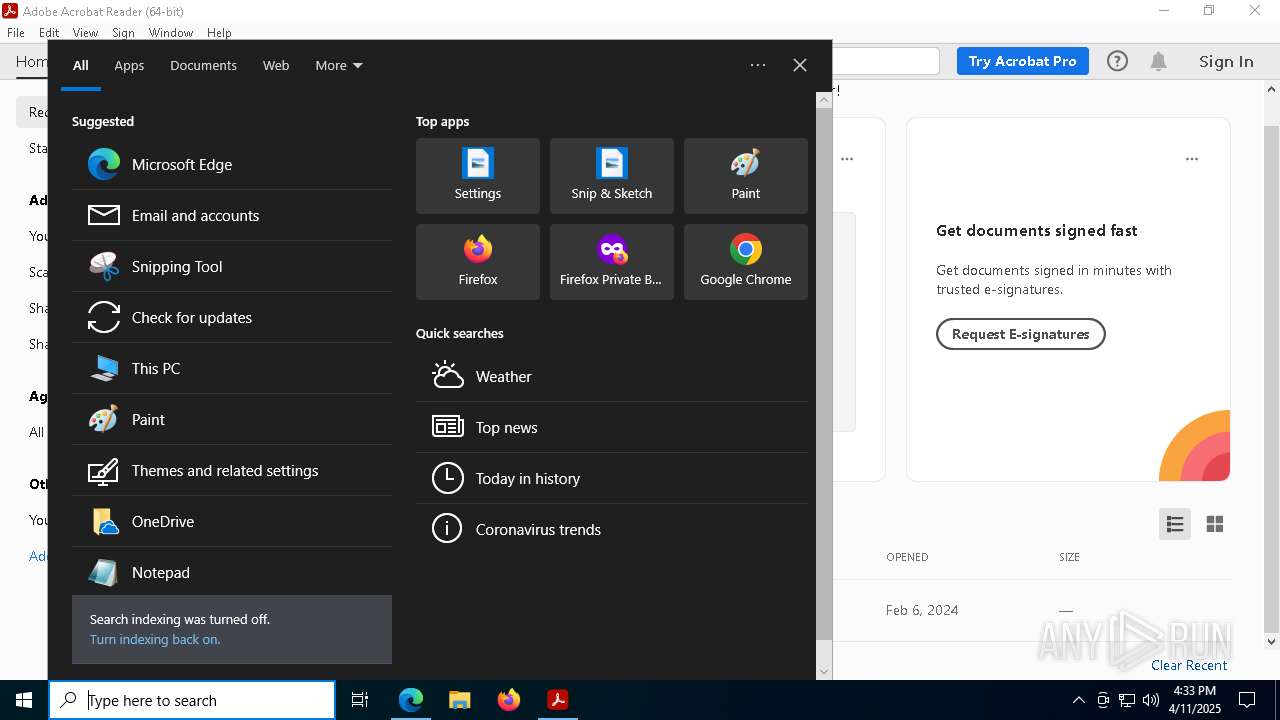Open Settings tile in Top apps
Screen dimensions: 1280x720
[x=478, y=176]
